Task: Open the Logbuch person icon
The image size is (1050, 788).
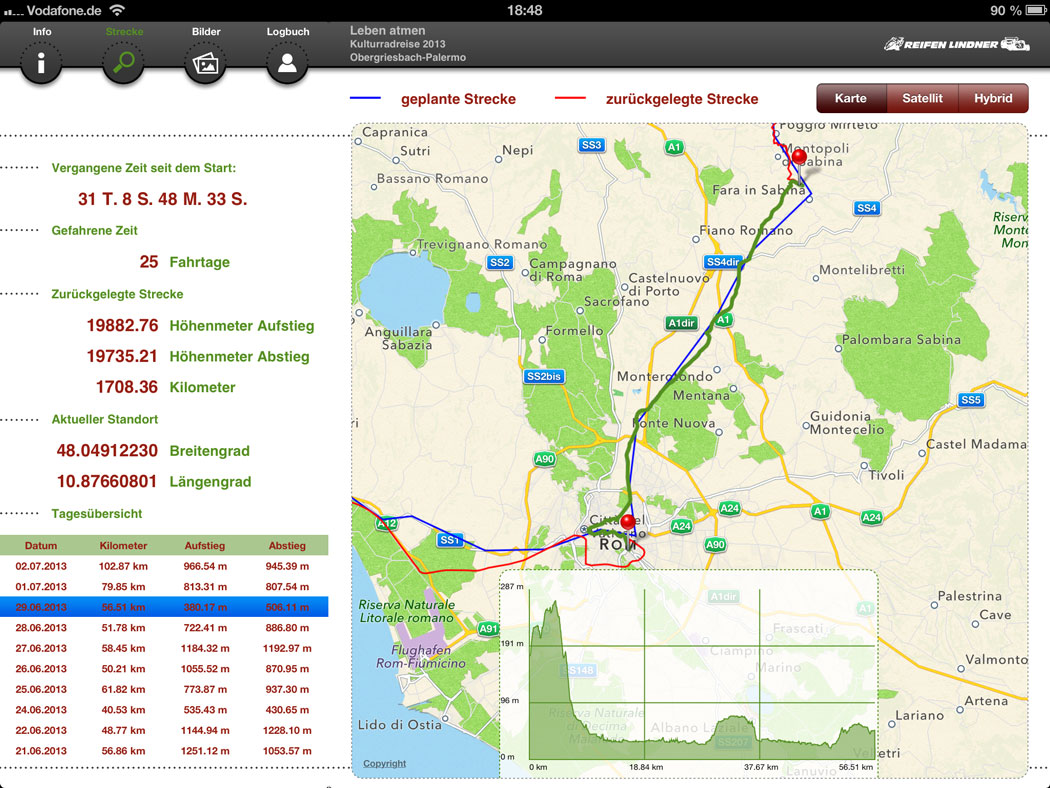Action: click(287, 63)
